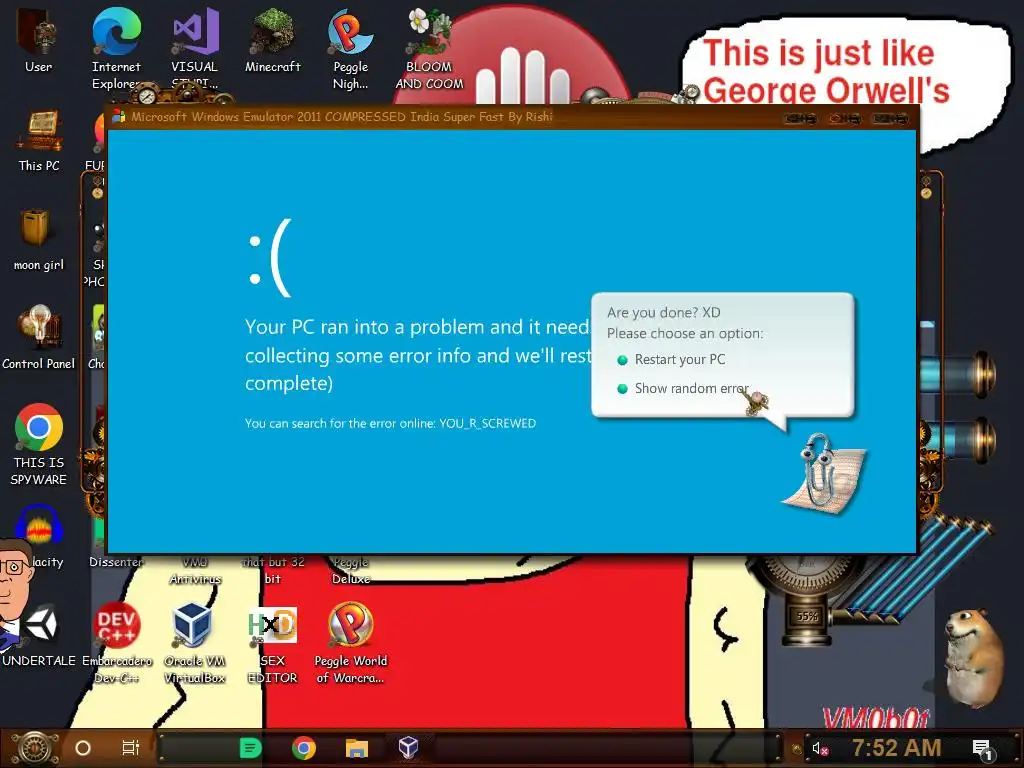Open the Minecraft desktop icon
The height and width of the screenshot is (768, 1024).
tap(272, 39)
